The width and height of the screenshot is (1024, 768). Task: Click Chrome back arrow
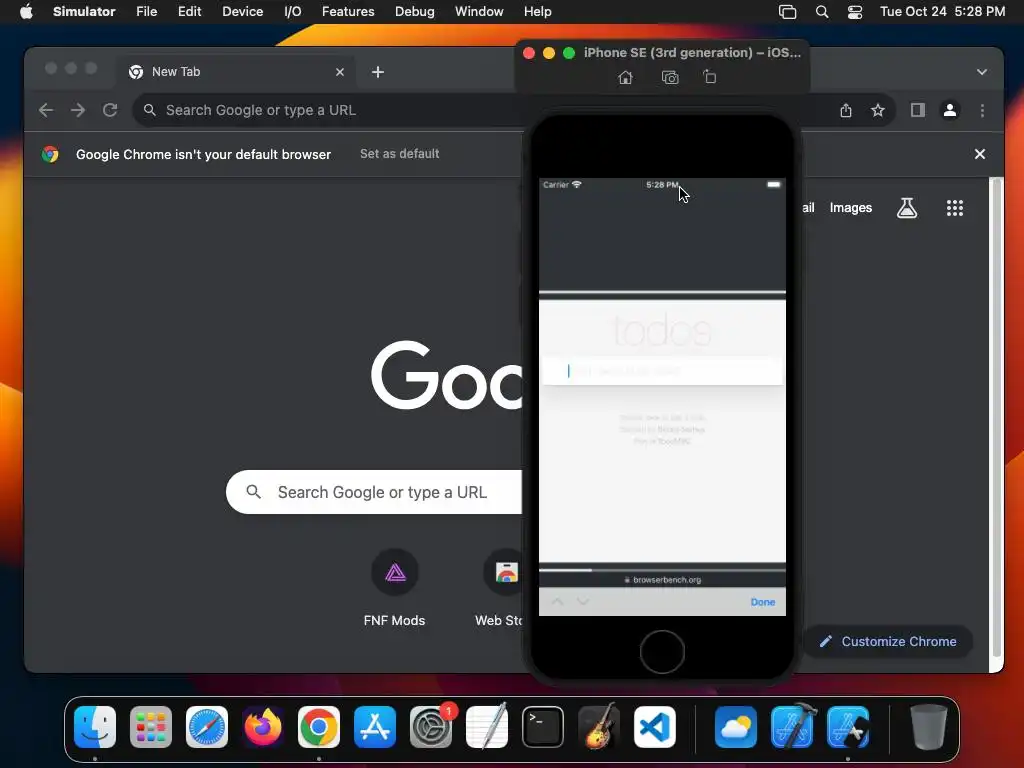pos(46,110)
